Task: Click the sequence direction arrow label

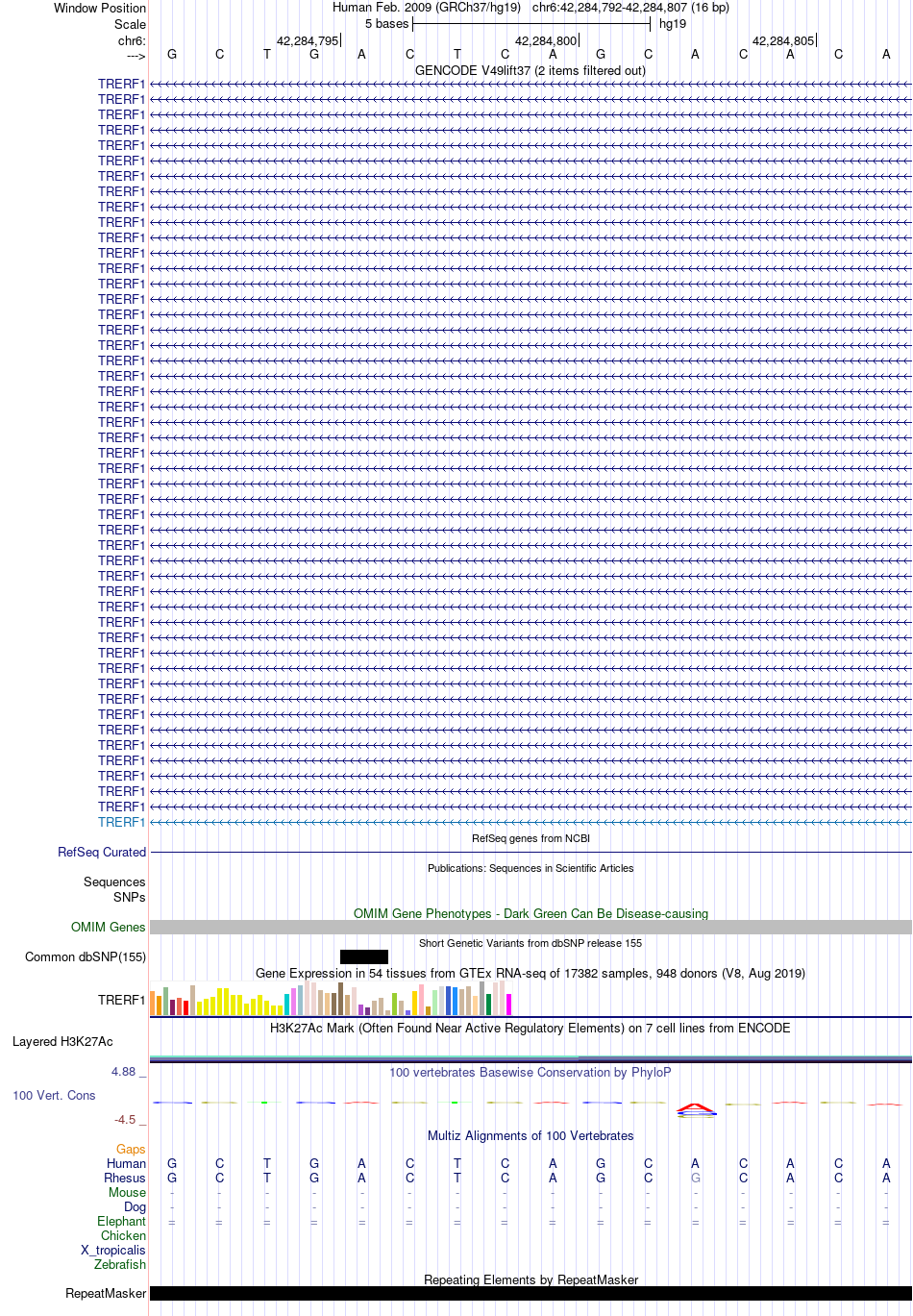Action: [x=136, y=56]
